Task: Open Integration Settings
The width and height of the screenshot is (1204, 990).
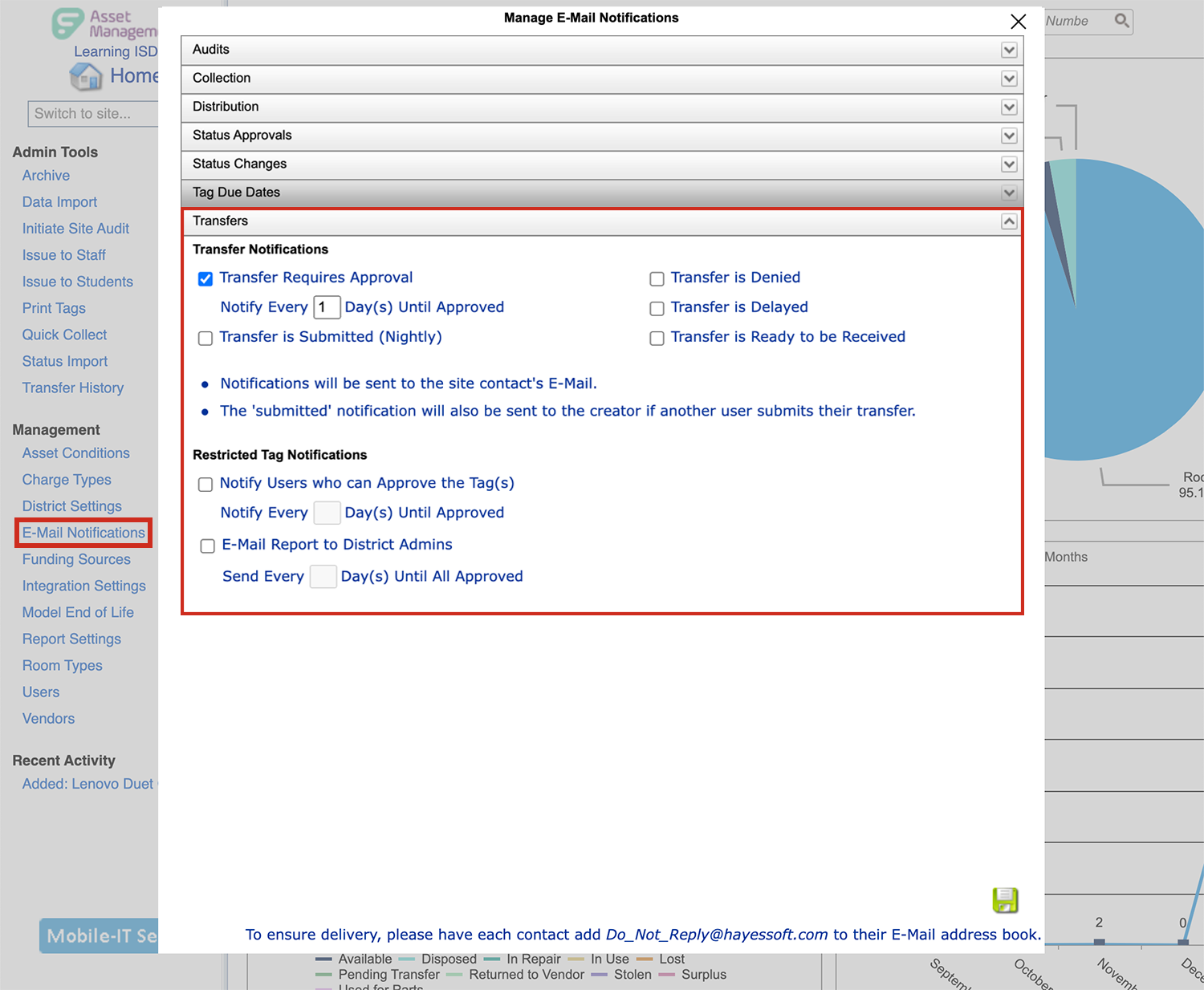Action: 84,586
